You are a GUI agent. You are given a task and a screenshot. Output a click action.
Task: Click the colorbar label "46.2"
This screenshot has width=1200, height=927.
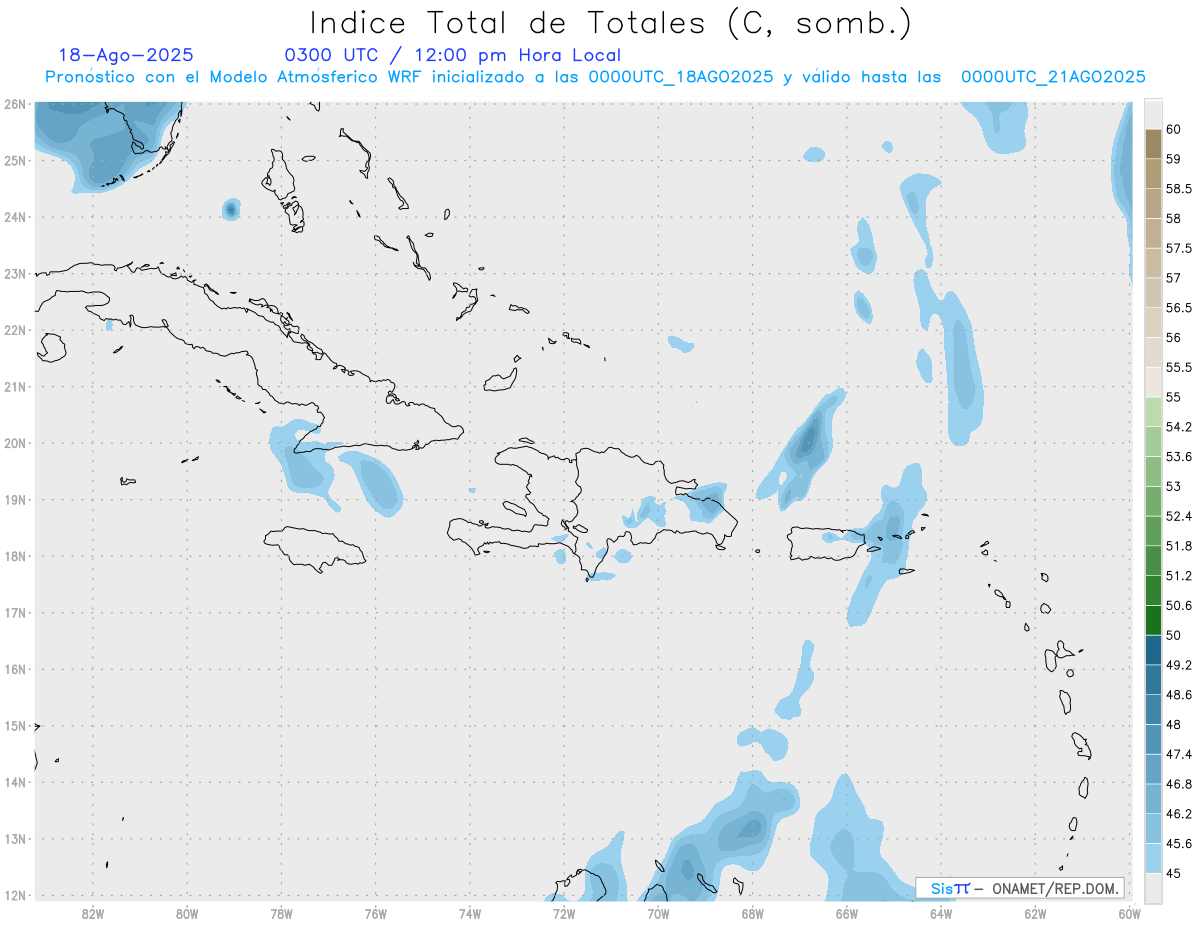pos(1179,813)
